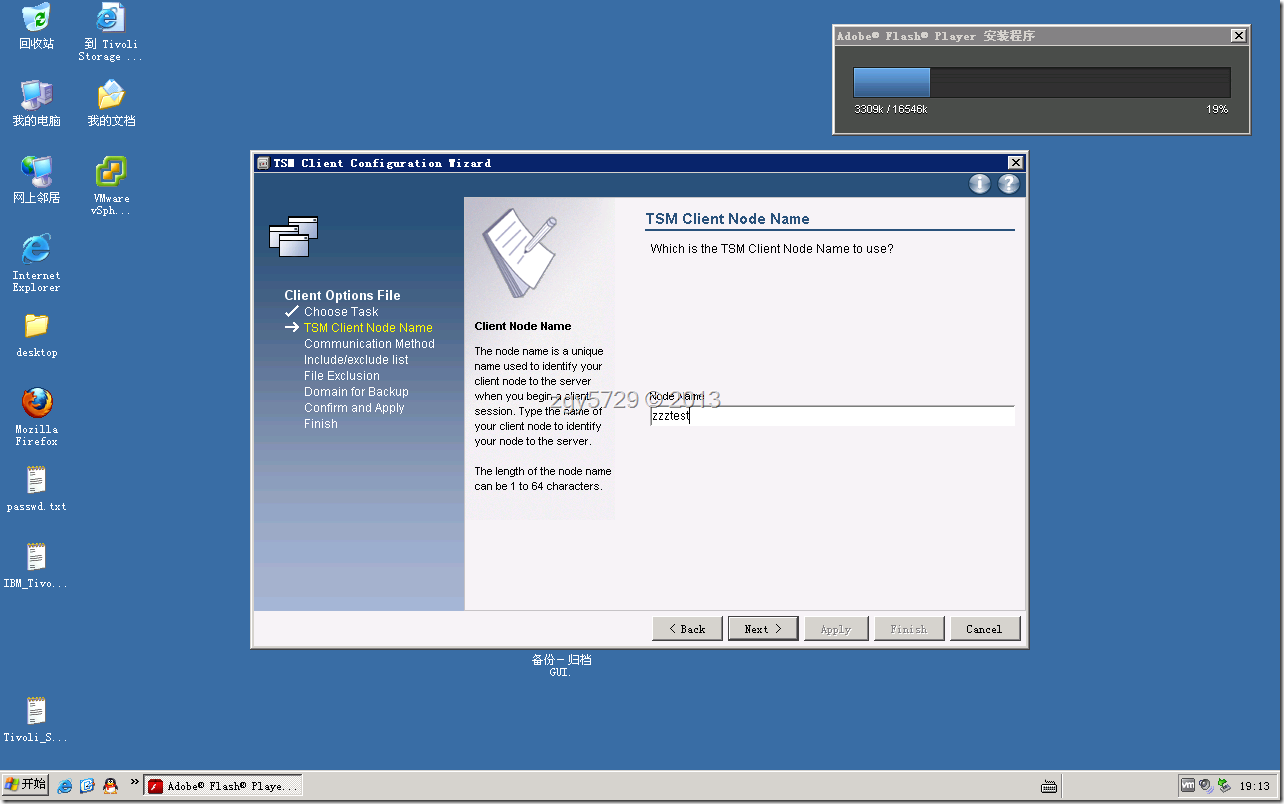Select Domain for Backup step
This screenshot has height=804, width=1284.
point(356,392)
